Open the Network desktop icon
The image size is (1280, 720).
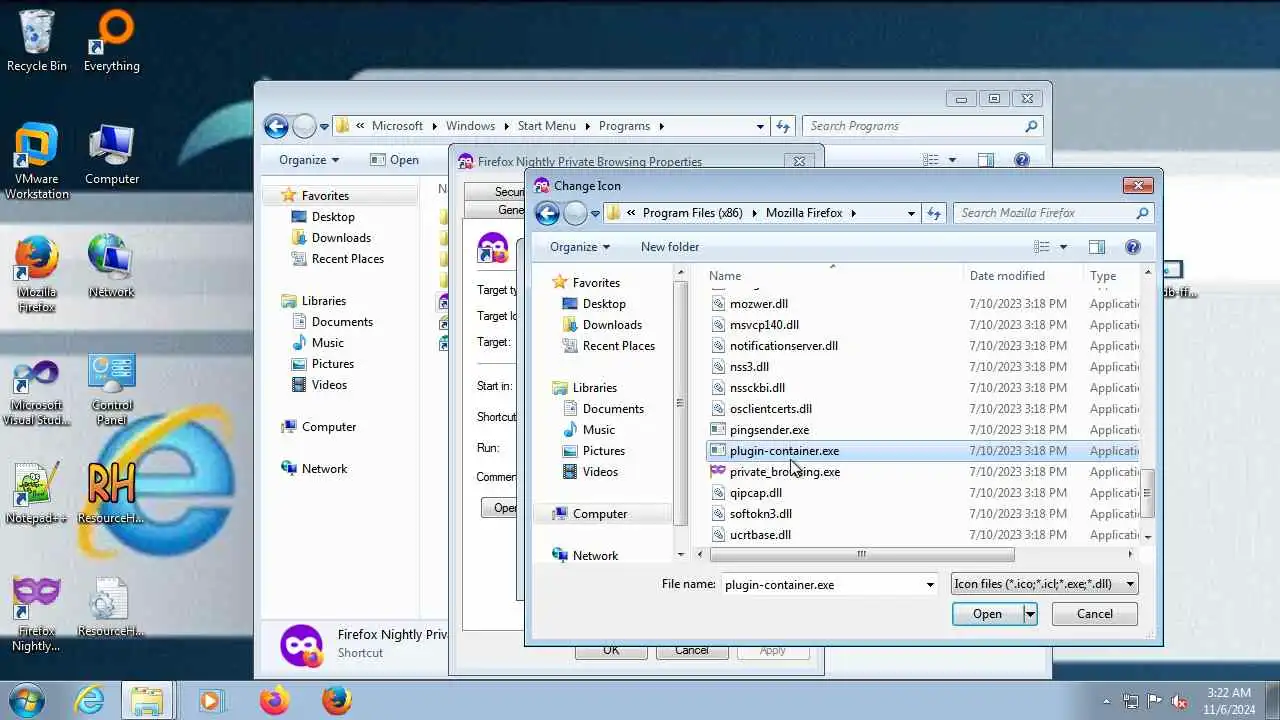pos(111,267)
